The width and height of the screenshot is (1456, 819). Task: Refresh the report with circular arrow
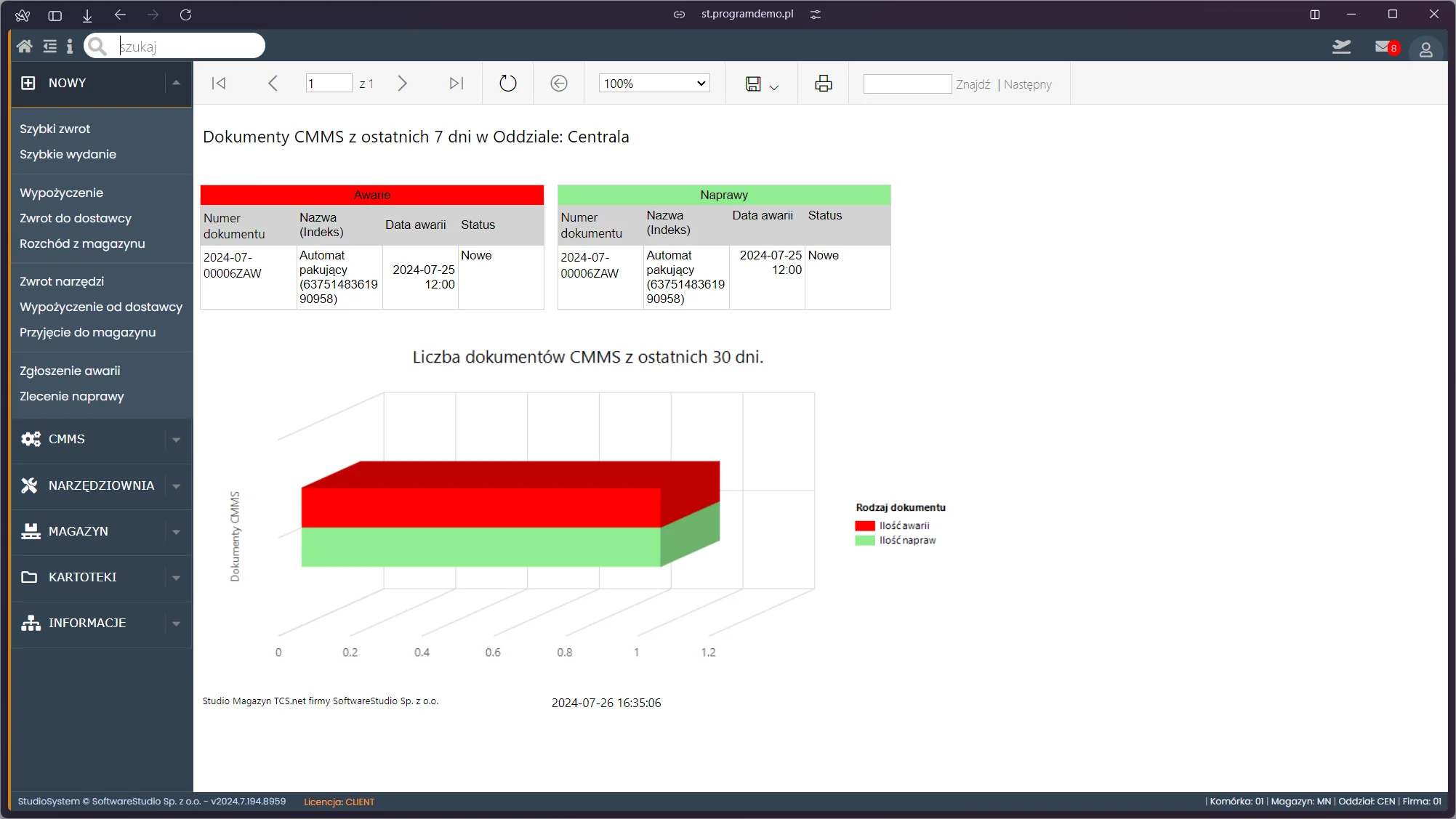(x=507, y=84)
